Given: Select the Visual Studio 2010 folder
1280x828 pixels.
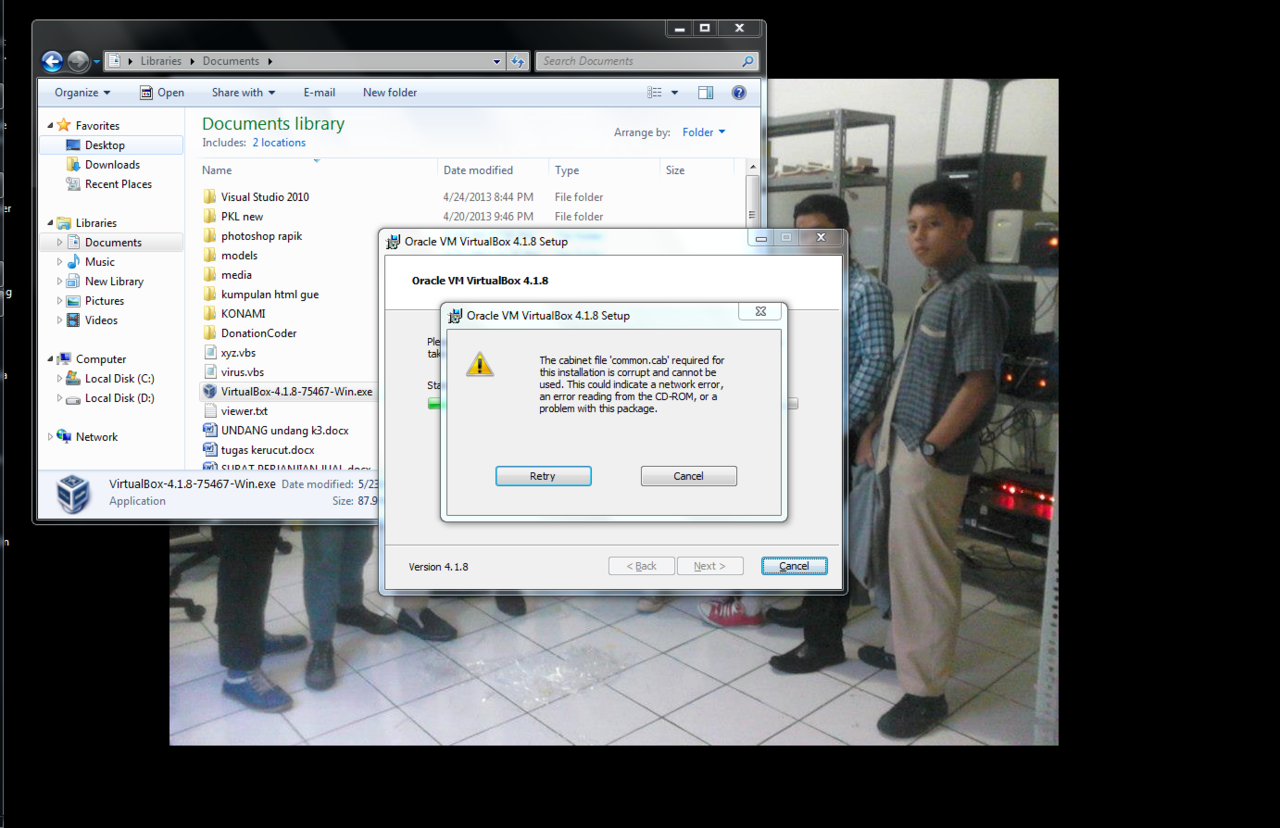Looking at the screenshot, I should click(265, 197).
